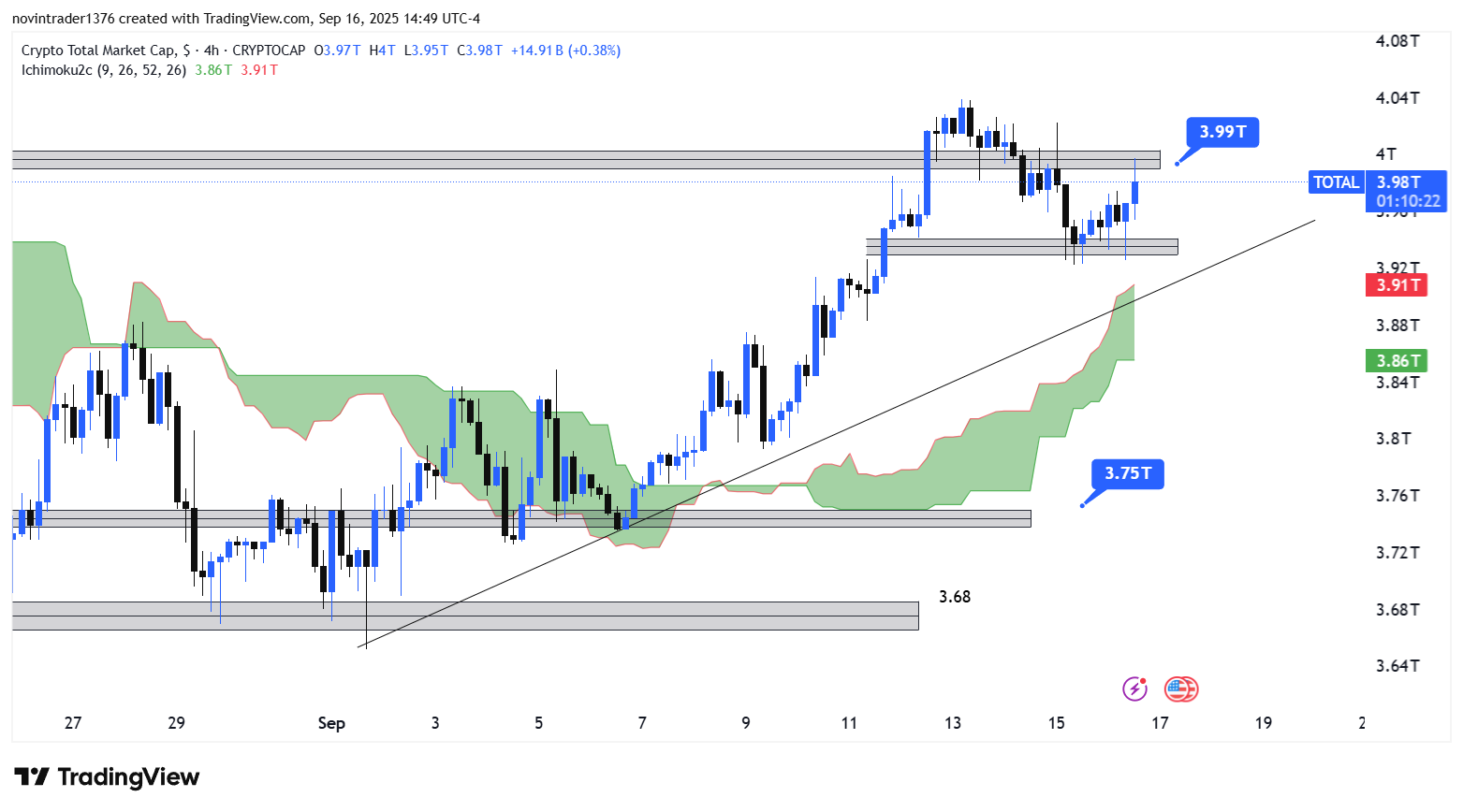Click the red 3.91T Ichimoku price tag

1396,285
